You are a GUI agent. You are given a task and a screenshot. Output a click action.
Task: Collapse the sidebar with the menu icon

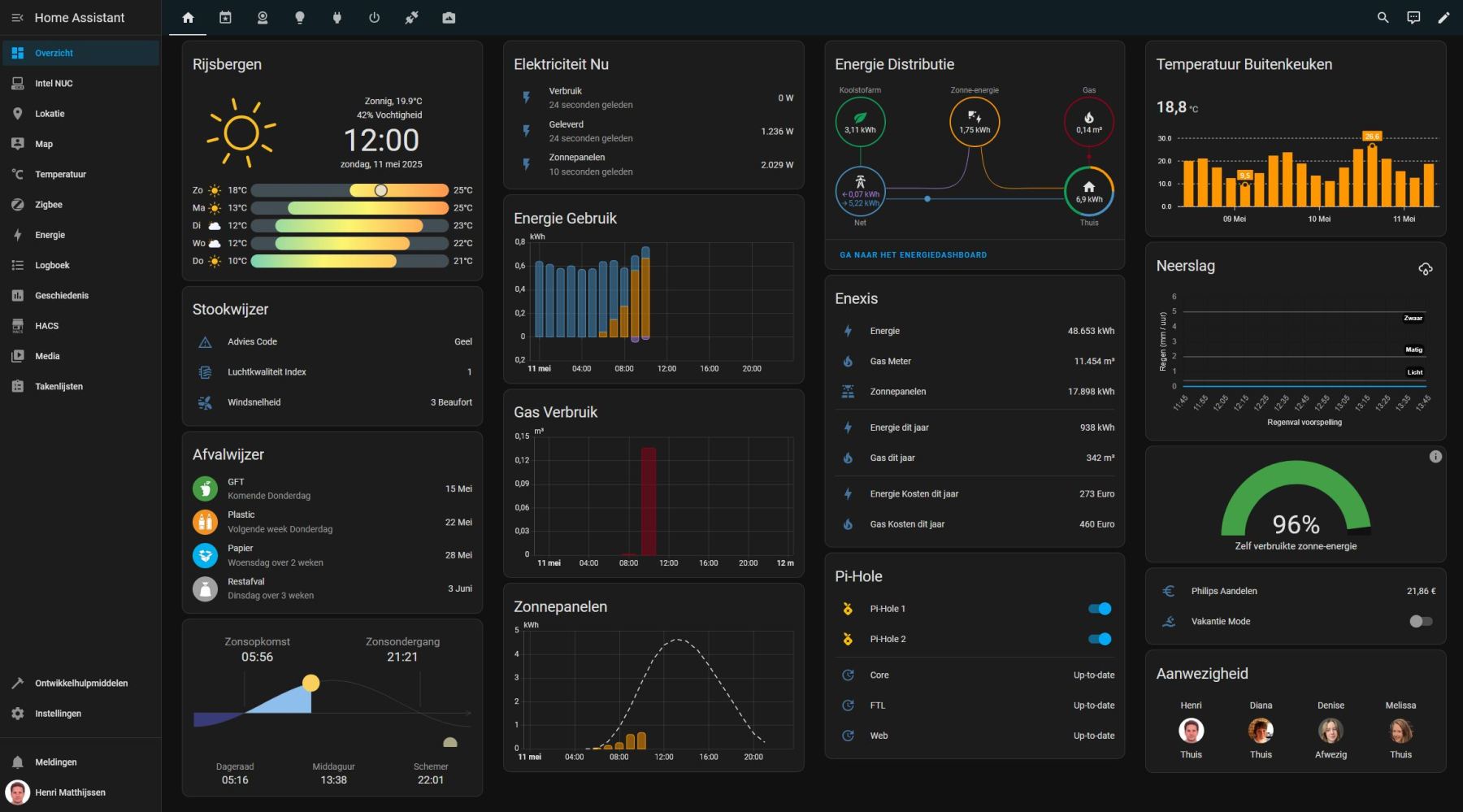17,18
